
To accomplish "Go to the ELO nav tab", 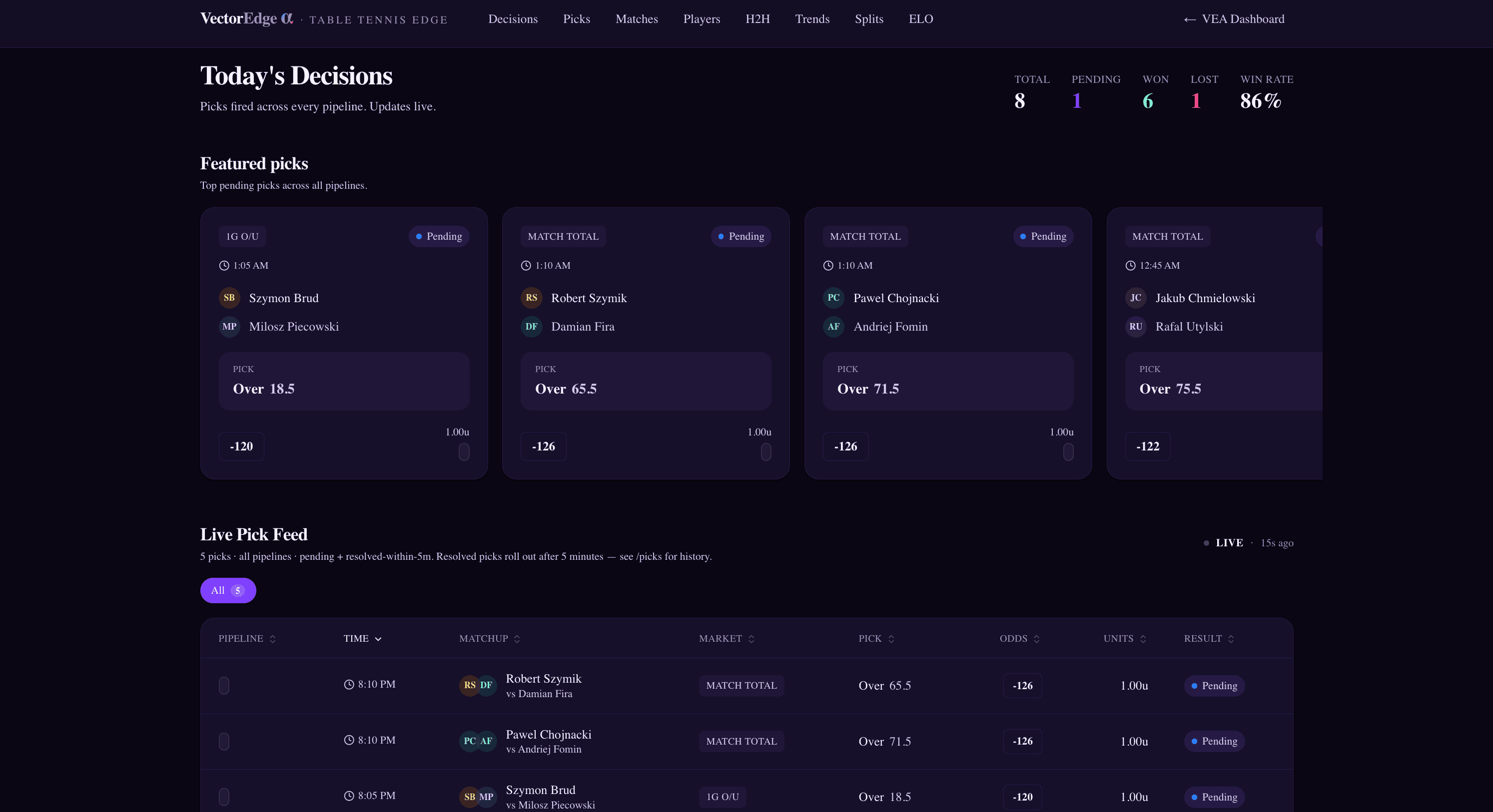I will point(920,19).
